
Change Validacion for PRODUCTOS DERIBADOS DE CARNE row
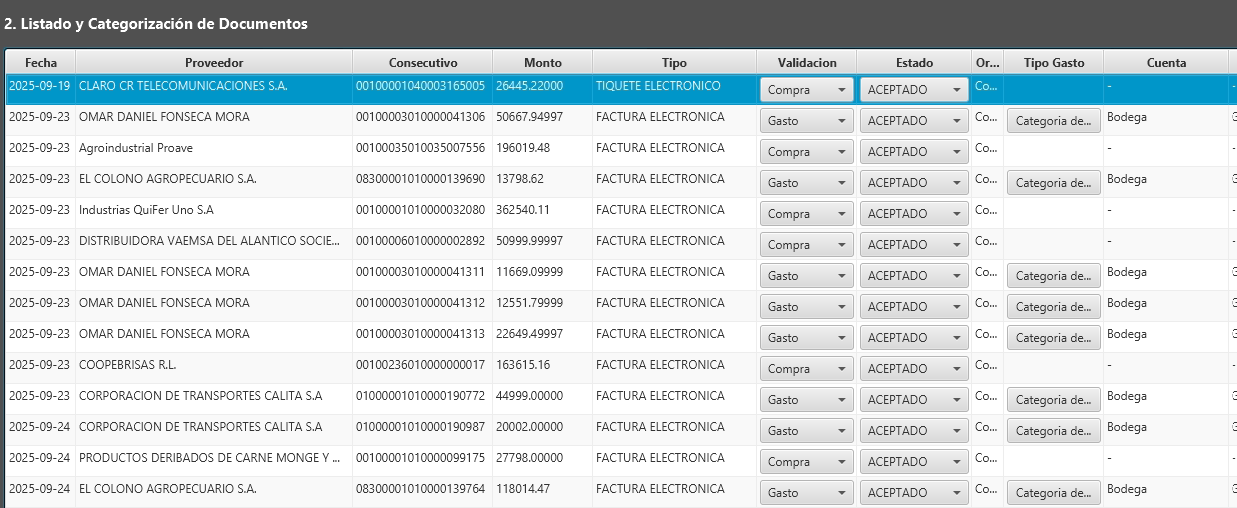coord(806,462)
